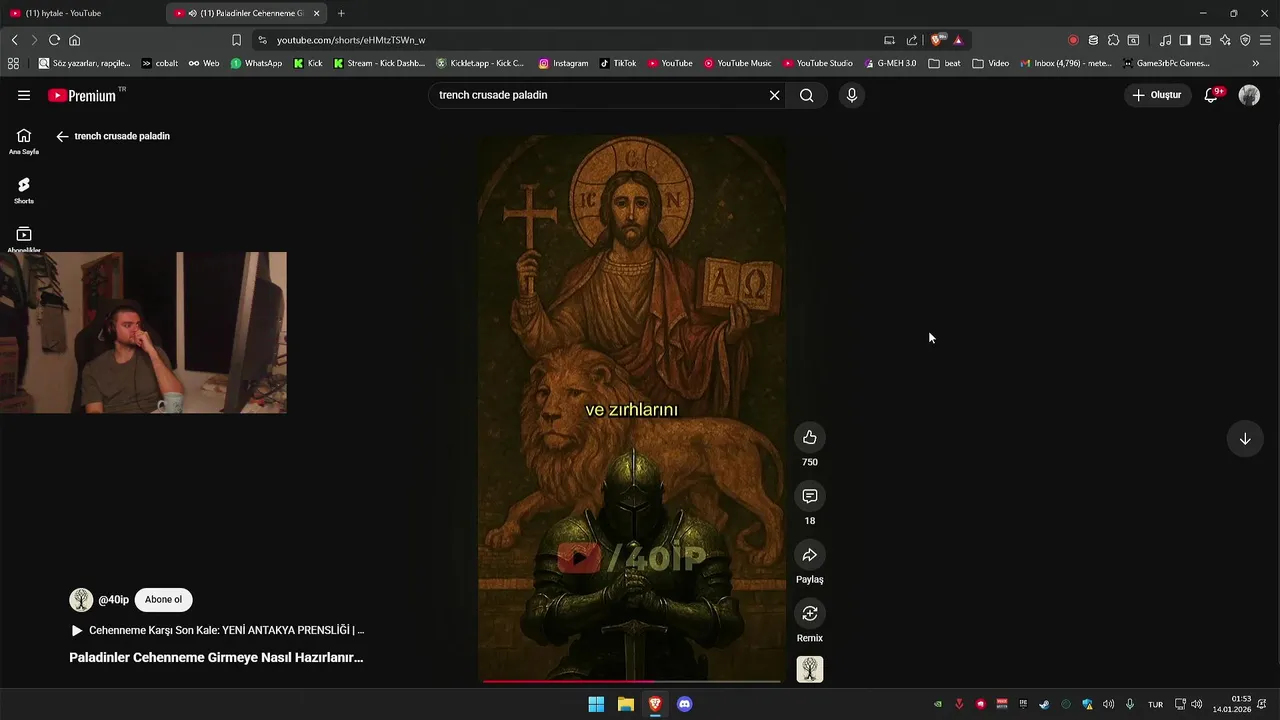Open the Instagram bookmark
This screenshot has height=720, width=1280.
point(563,63)
